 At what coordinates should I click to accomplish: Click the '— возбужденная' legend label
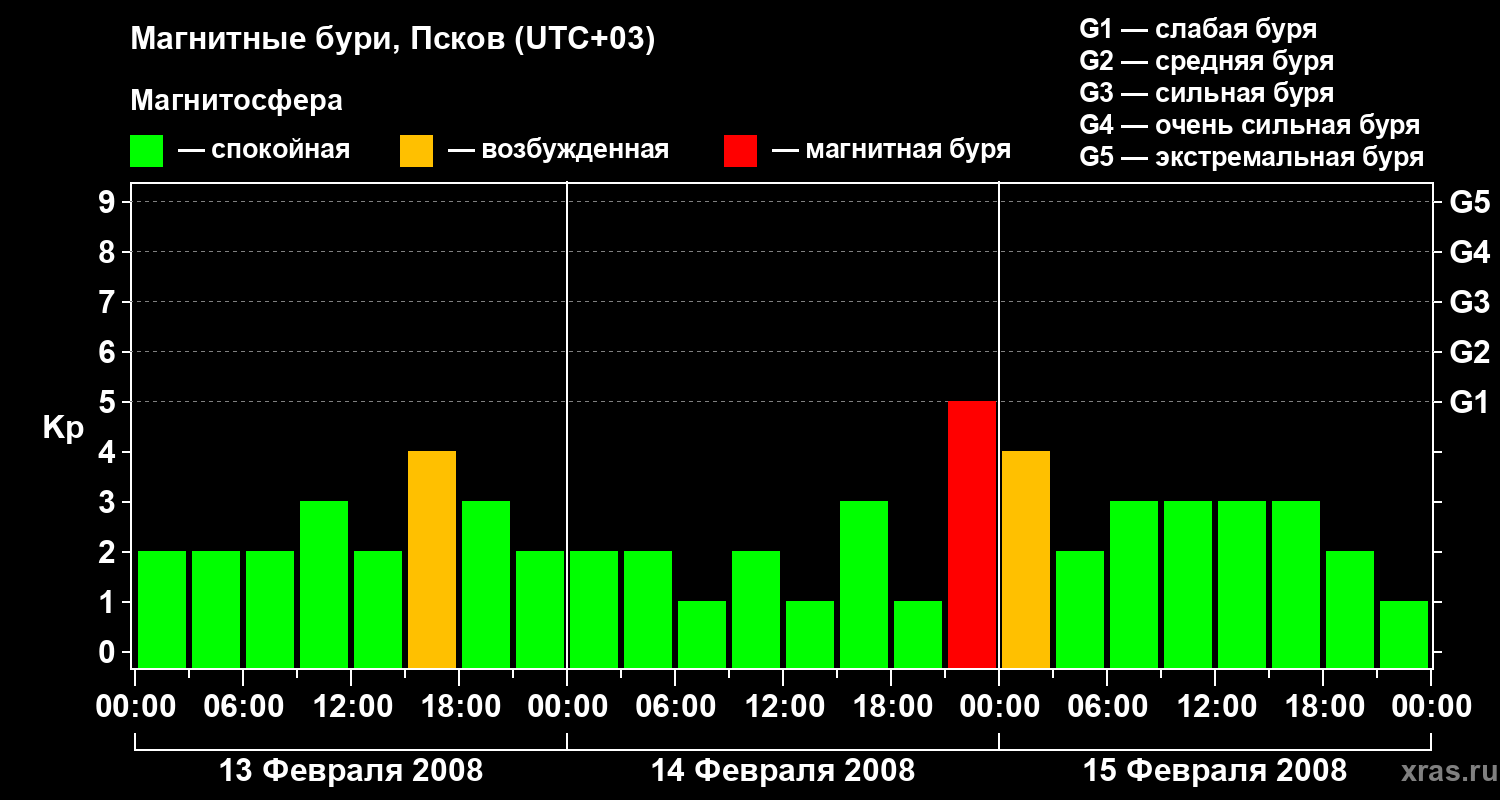[558, 150]
